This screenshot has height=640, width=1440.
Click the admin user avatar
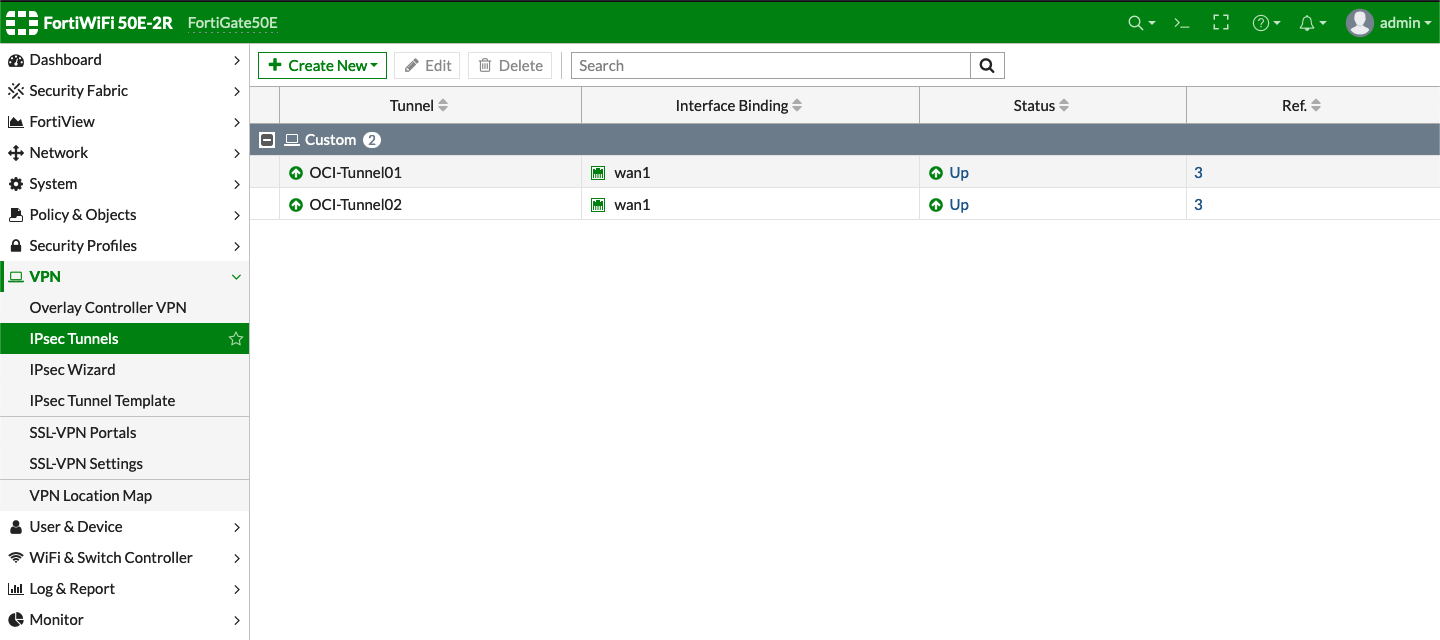point(1359,22)
